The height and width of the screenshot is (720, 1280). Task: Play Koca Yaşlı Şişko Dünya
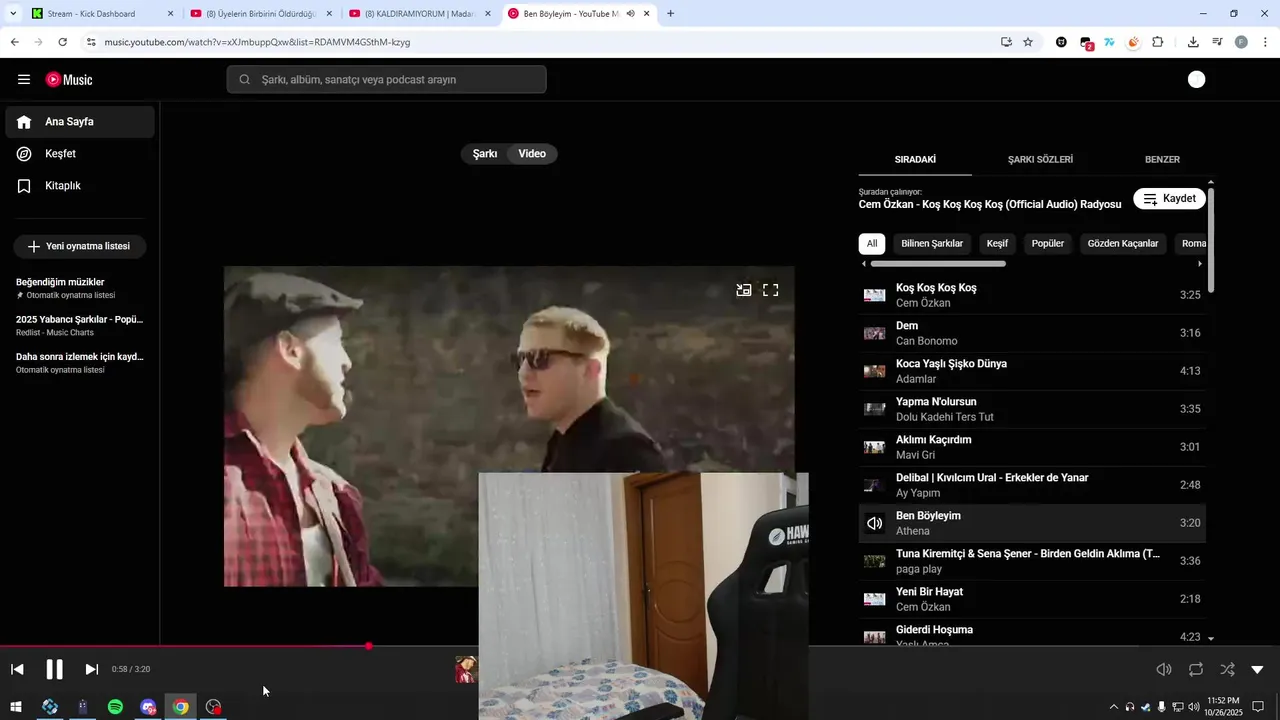point(1032,371)
